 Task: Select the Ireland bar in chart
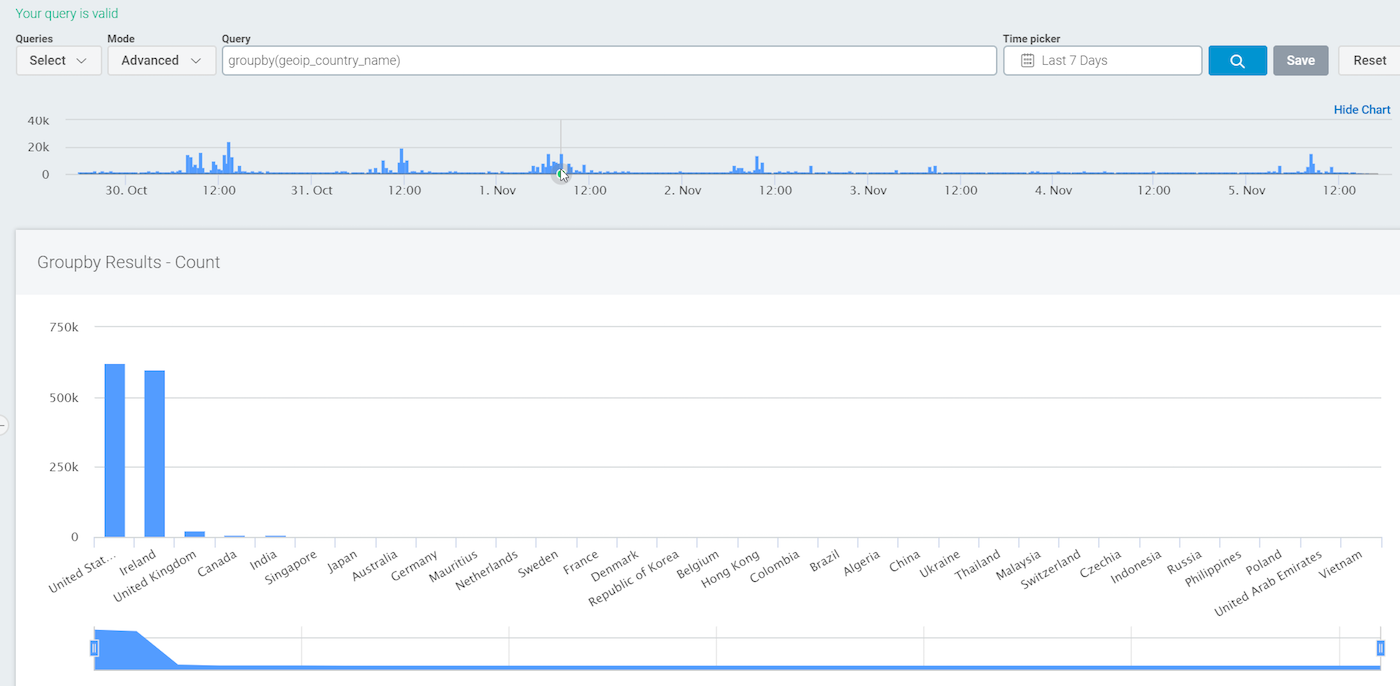pos(155,454)
